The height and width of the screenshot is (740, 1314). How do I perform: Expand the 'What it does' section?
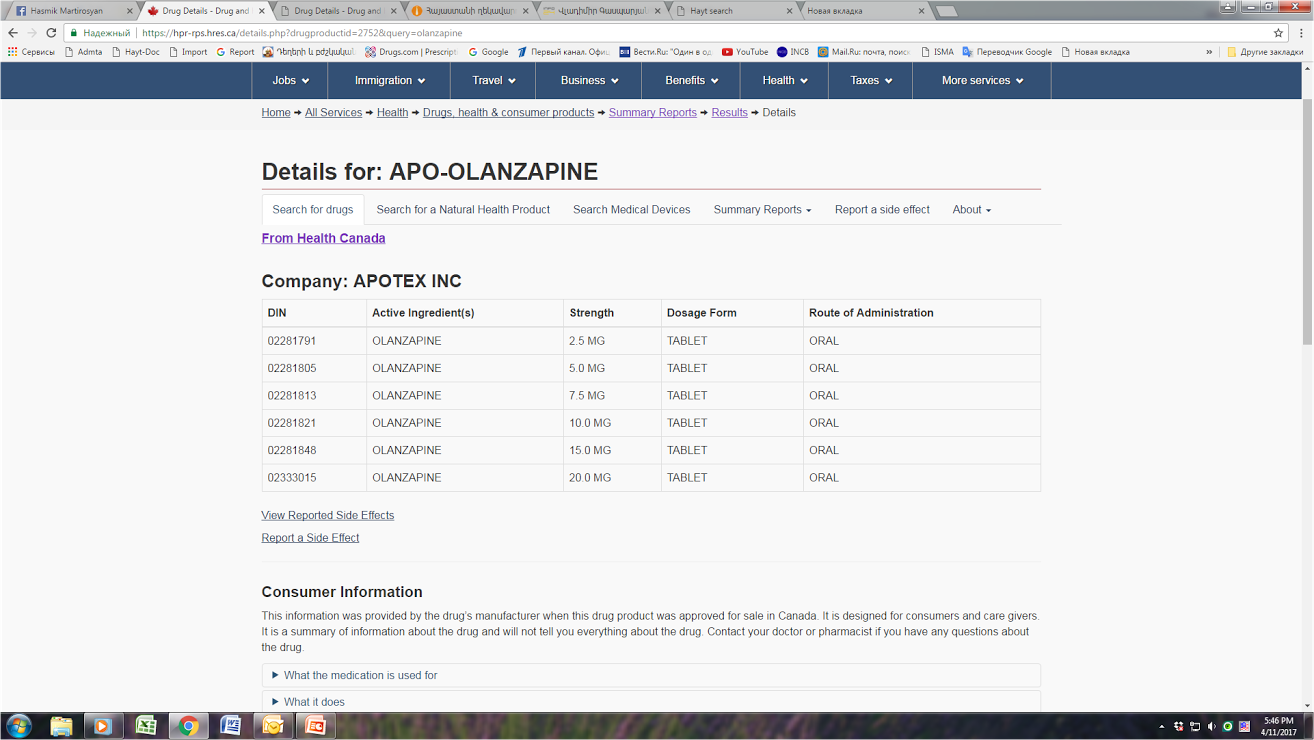coord(313,702)
